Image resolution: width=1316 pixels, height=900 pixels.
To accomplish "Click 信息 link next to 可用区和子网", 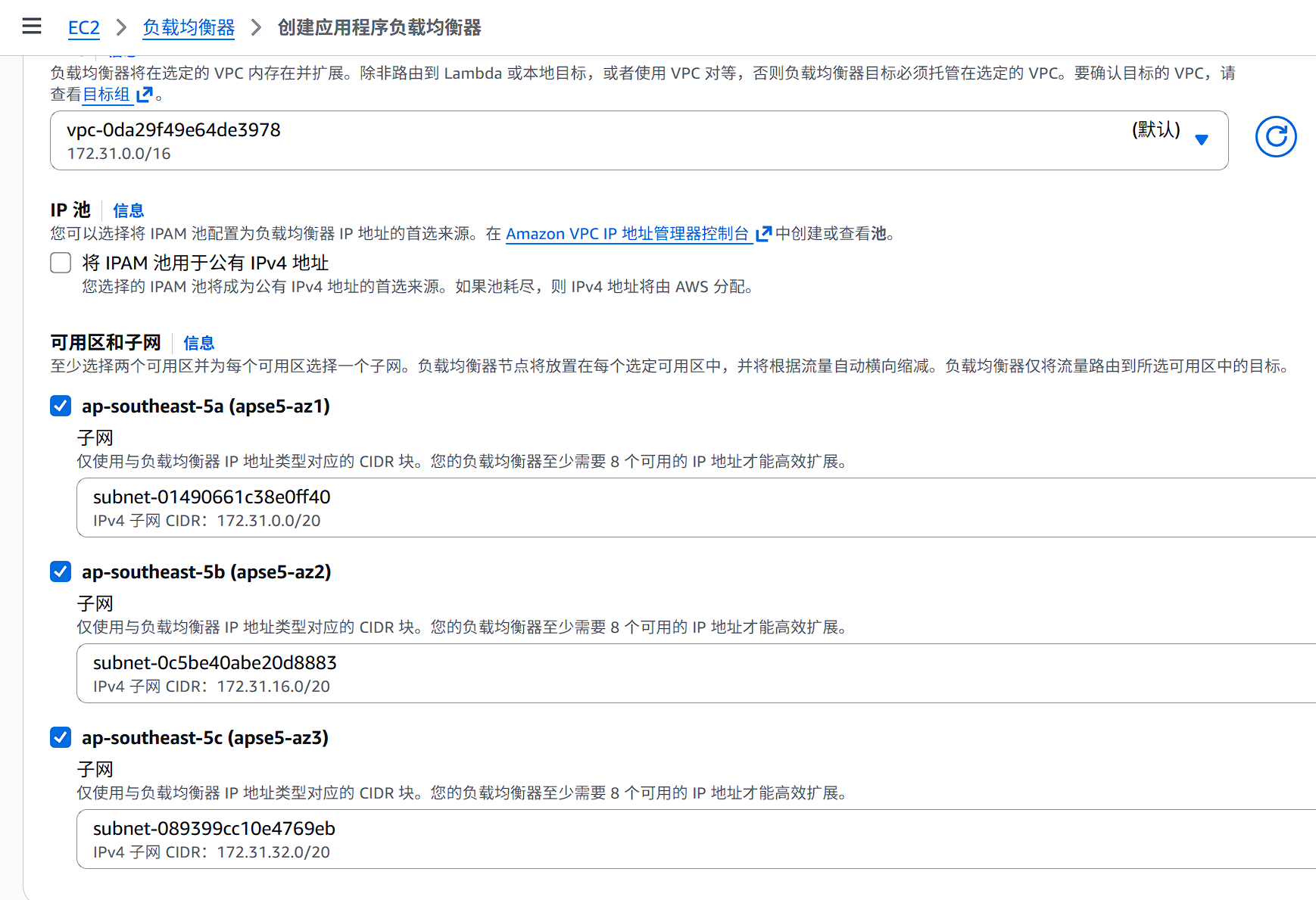I will [x=198, y=343].
